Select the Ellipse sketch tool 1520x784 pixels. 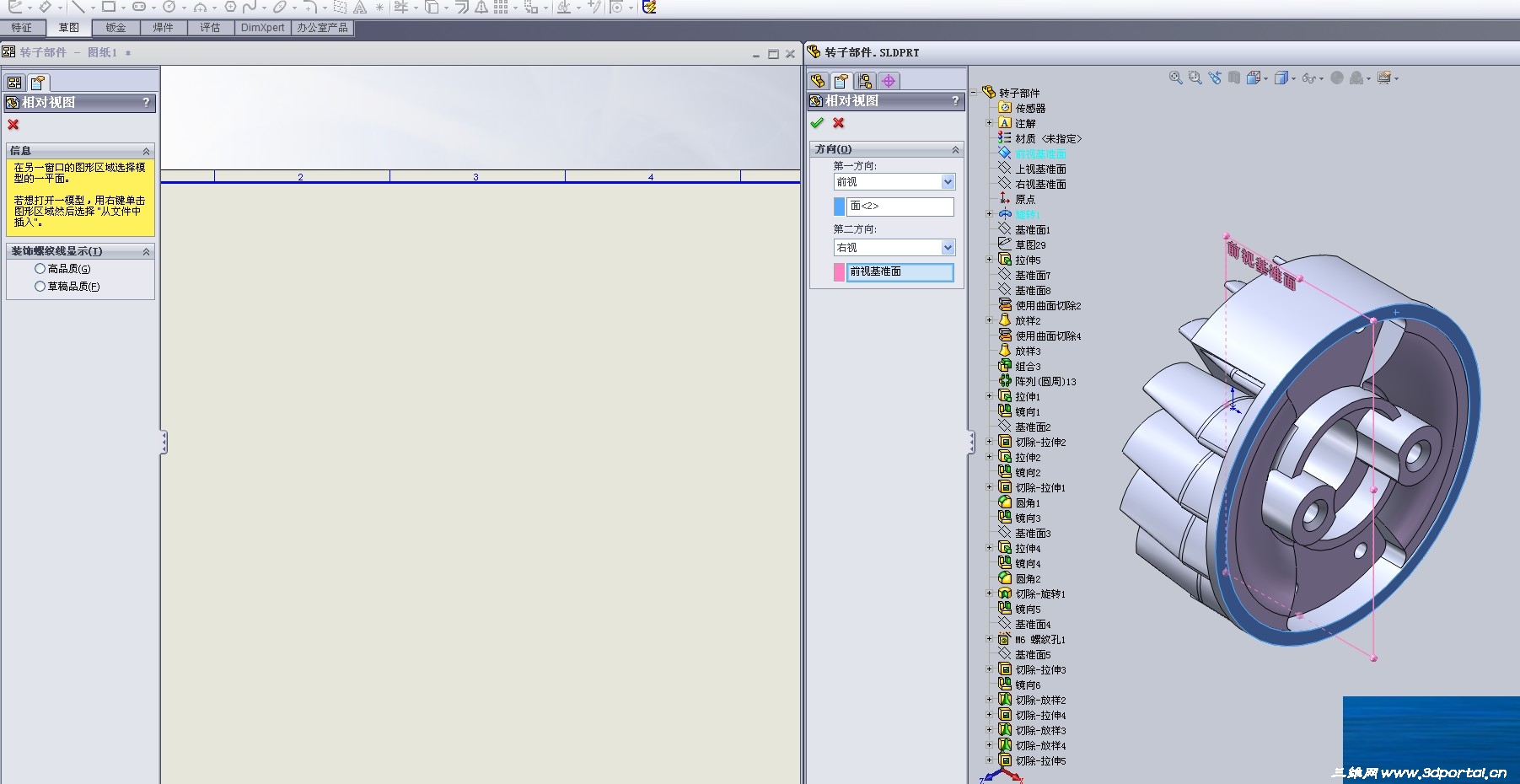(280, 7)
